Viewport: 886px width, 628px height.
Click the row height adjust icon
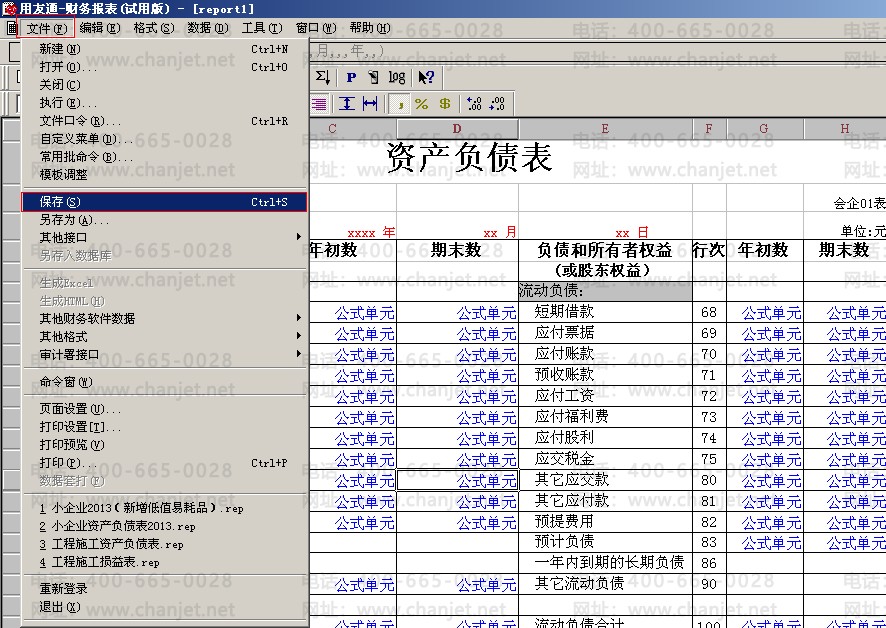tap(347, 104)
